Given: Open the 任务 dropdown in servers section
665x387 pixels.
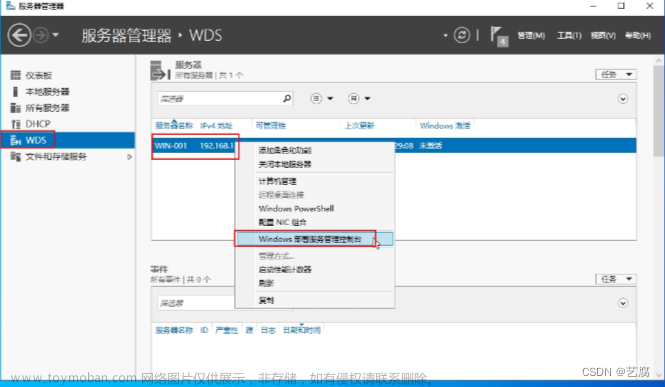Looking at the screenshot, I should coord(616,75).
